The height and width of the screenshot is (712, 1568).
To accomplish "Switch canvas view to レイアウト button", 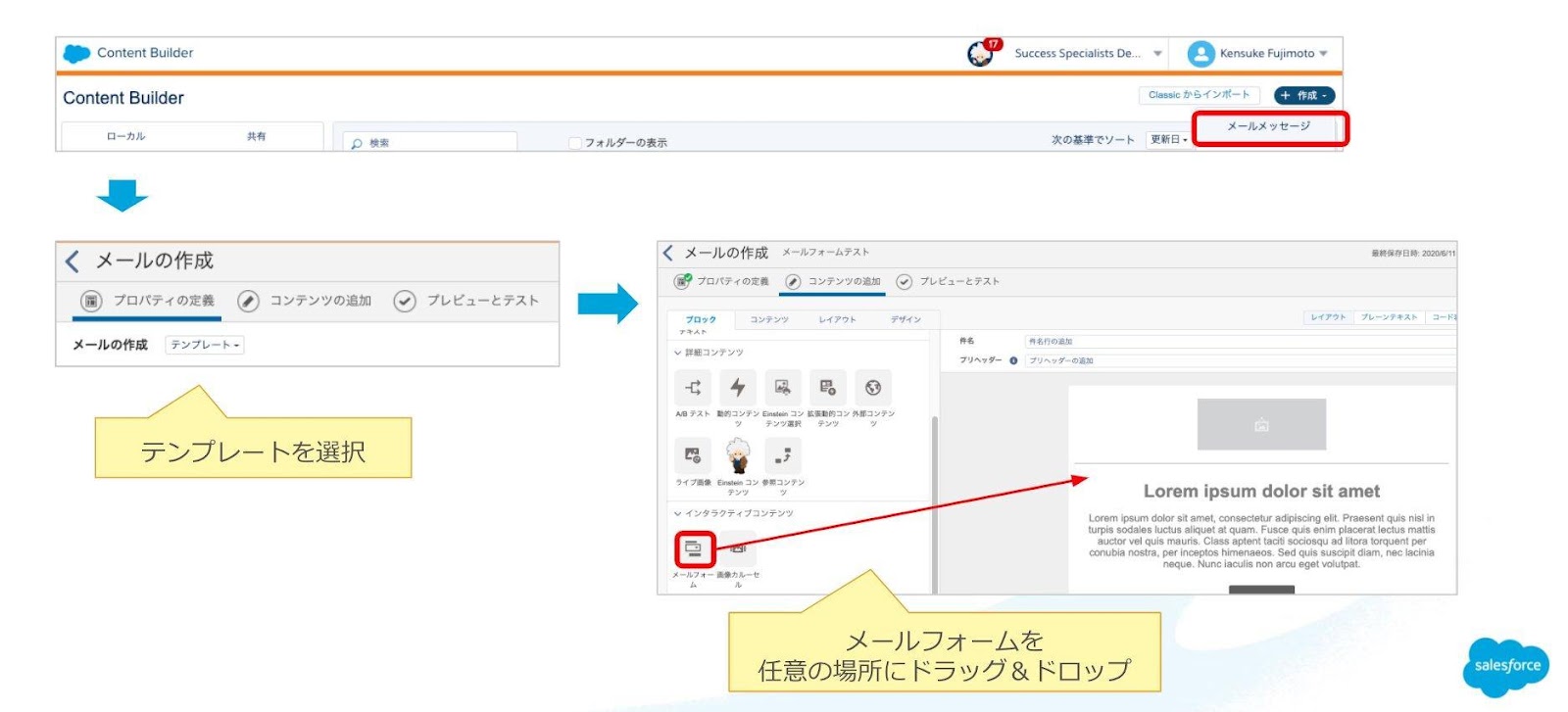I will tap(1328, 317).
